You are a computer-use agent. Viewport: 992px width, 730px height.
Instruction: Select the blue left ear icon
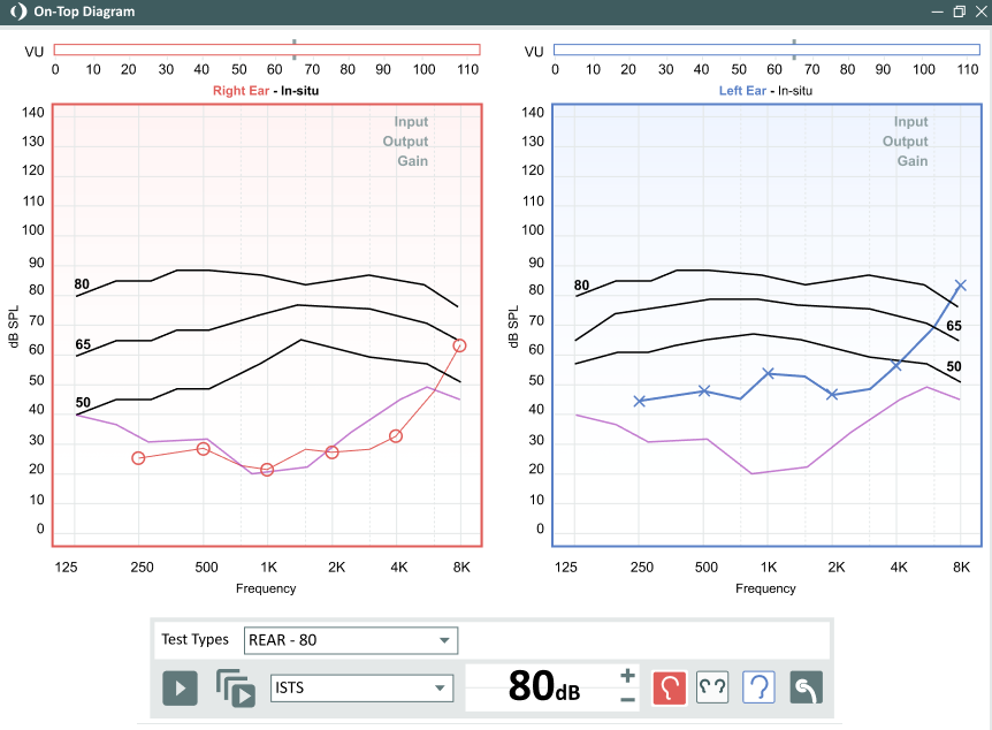pos(759,688)
